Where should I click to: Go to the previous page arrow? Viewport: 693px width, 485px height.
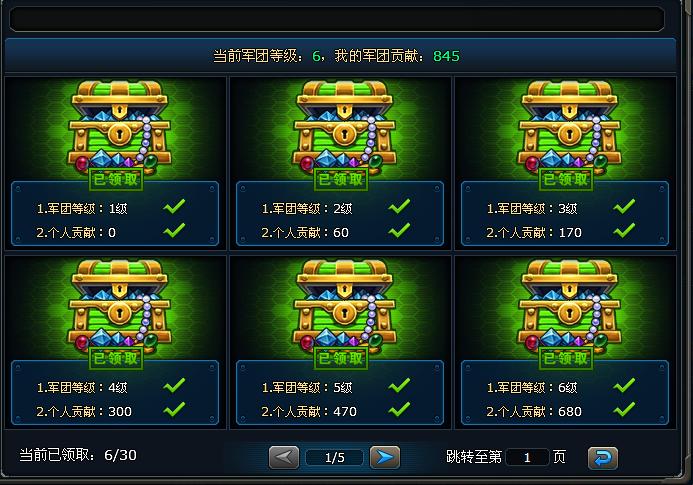pyautogui.click(x=284, y=457)
